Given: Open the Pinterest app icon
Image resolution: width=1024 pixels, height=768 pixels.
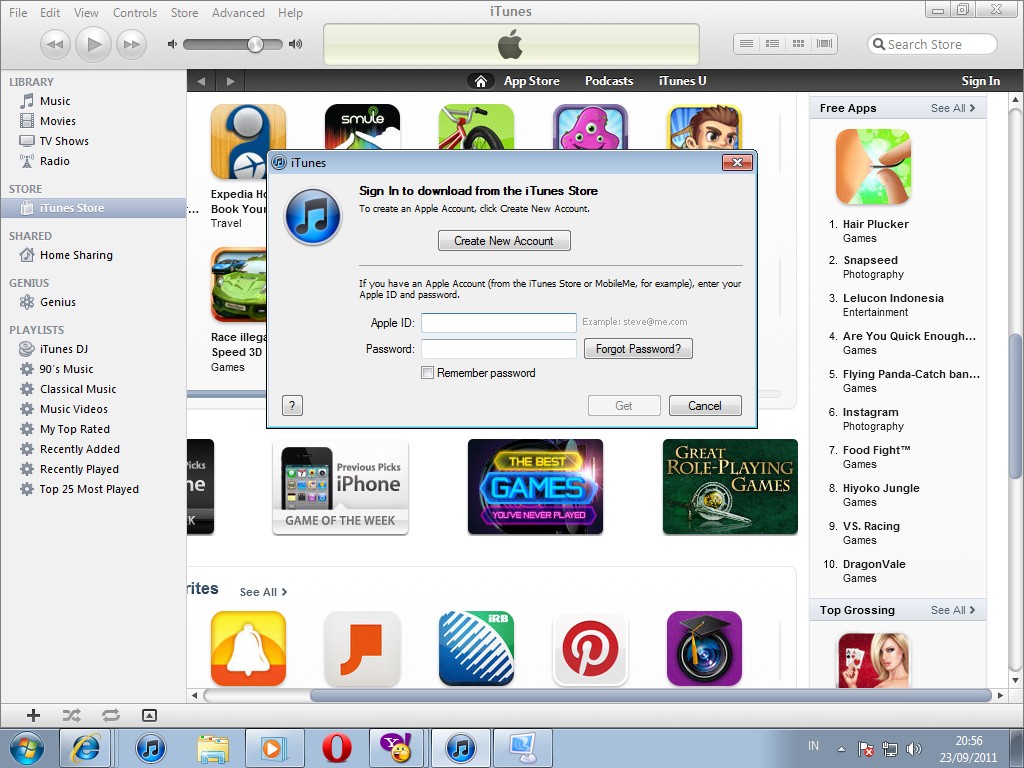Looking at the screenshot, I should click(x=590, y=648).
